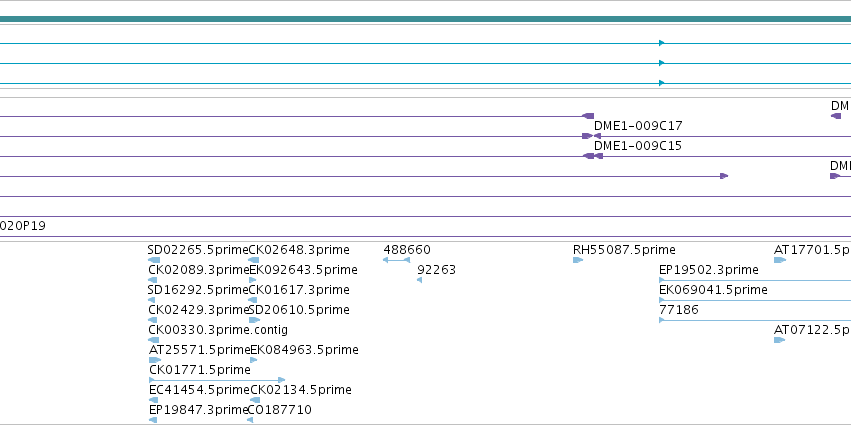Click the double-arrow glyph under 488660
Screen dimensions: 851x425
(x=396, y=260)
